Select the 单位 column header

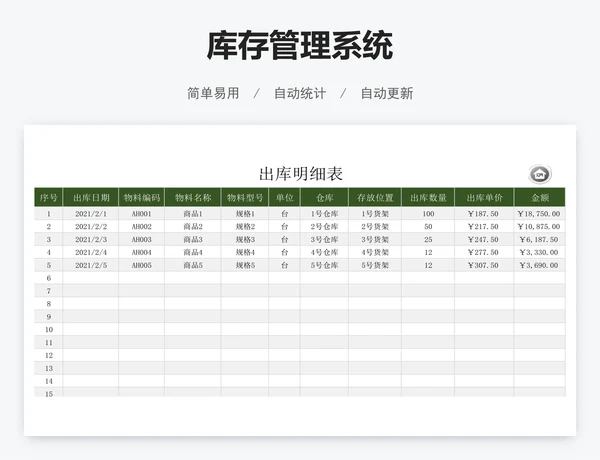point(285,197)
